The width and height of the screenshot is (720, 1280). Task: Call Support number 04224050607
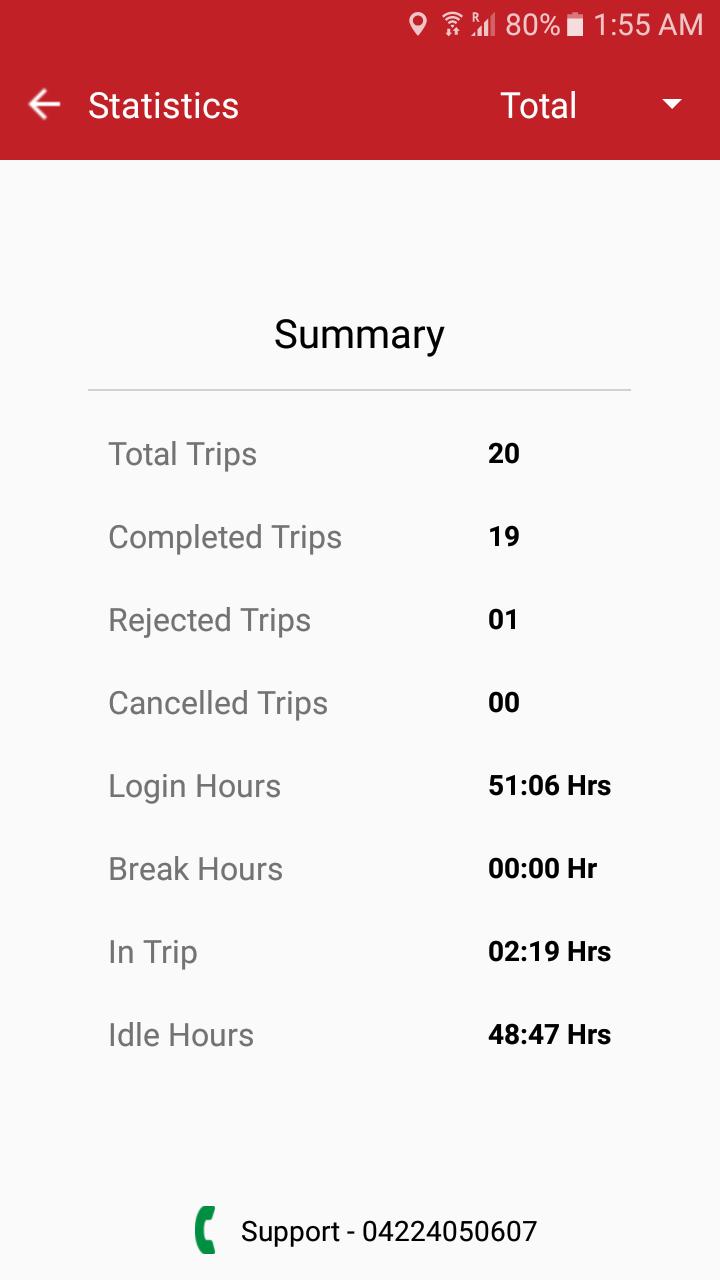click(x=388, y=1231)
